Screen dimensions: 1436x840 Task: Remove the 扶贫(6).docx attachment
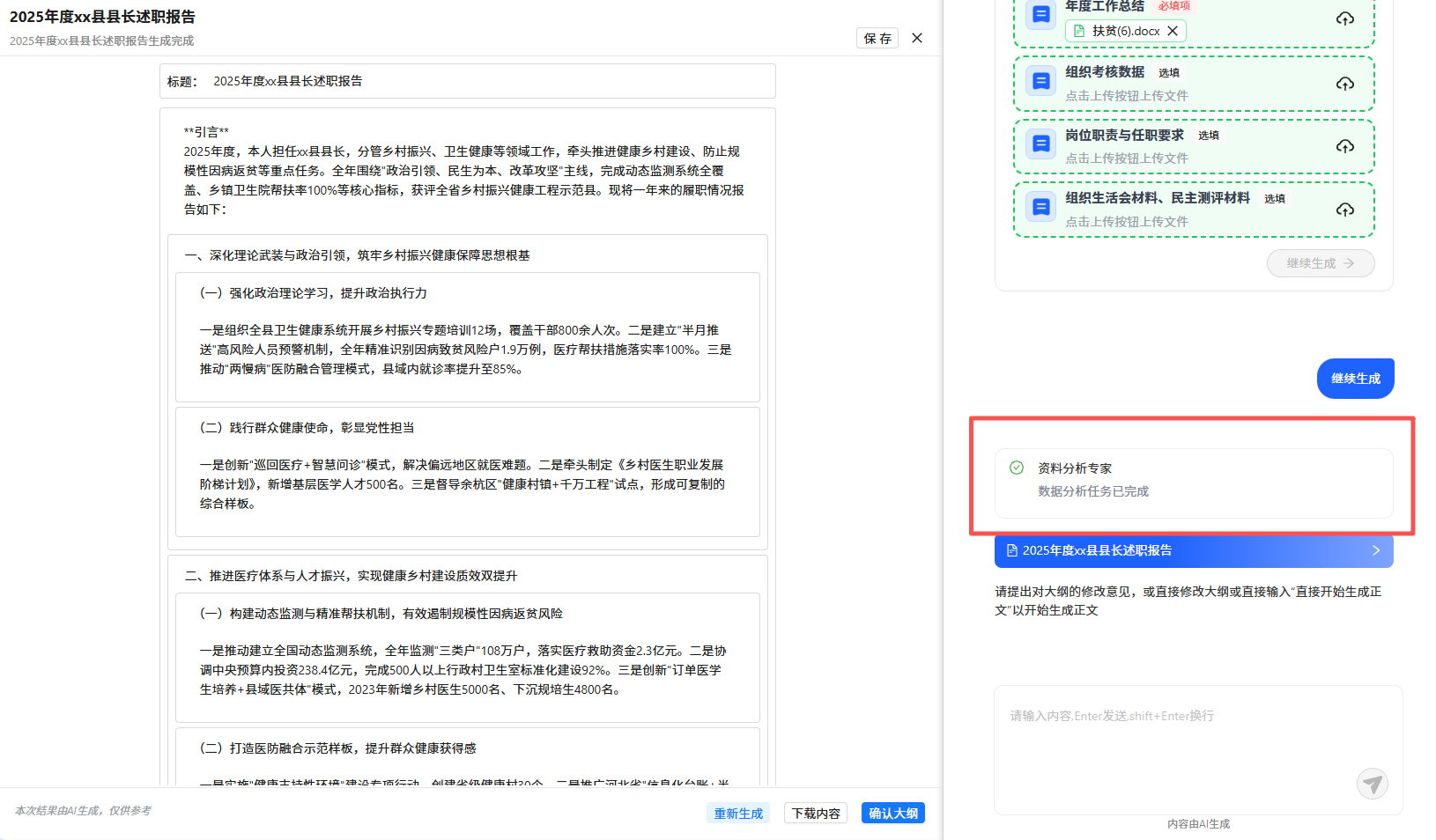coord(1173,31)
